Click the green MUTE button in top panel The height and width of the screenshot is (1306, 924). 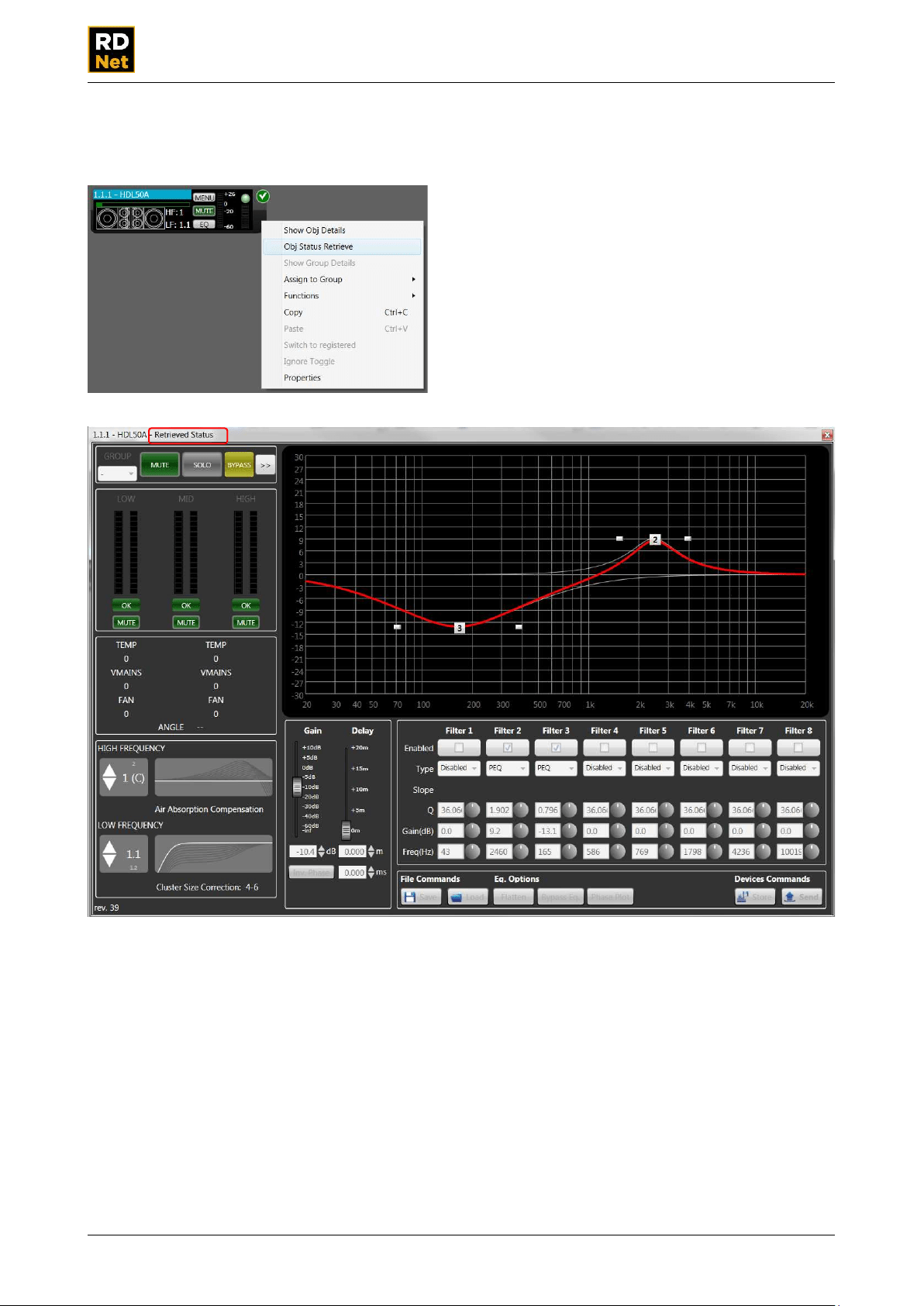(160, 465)
